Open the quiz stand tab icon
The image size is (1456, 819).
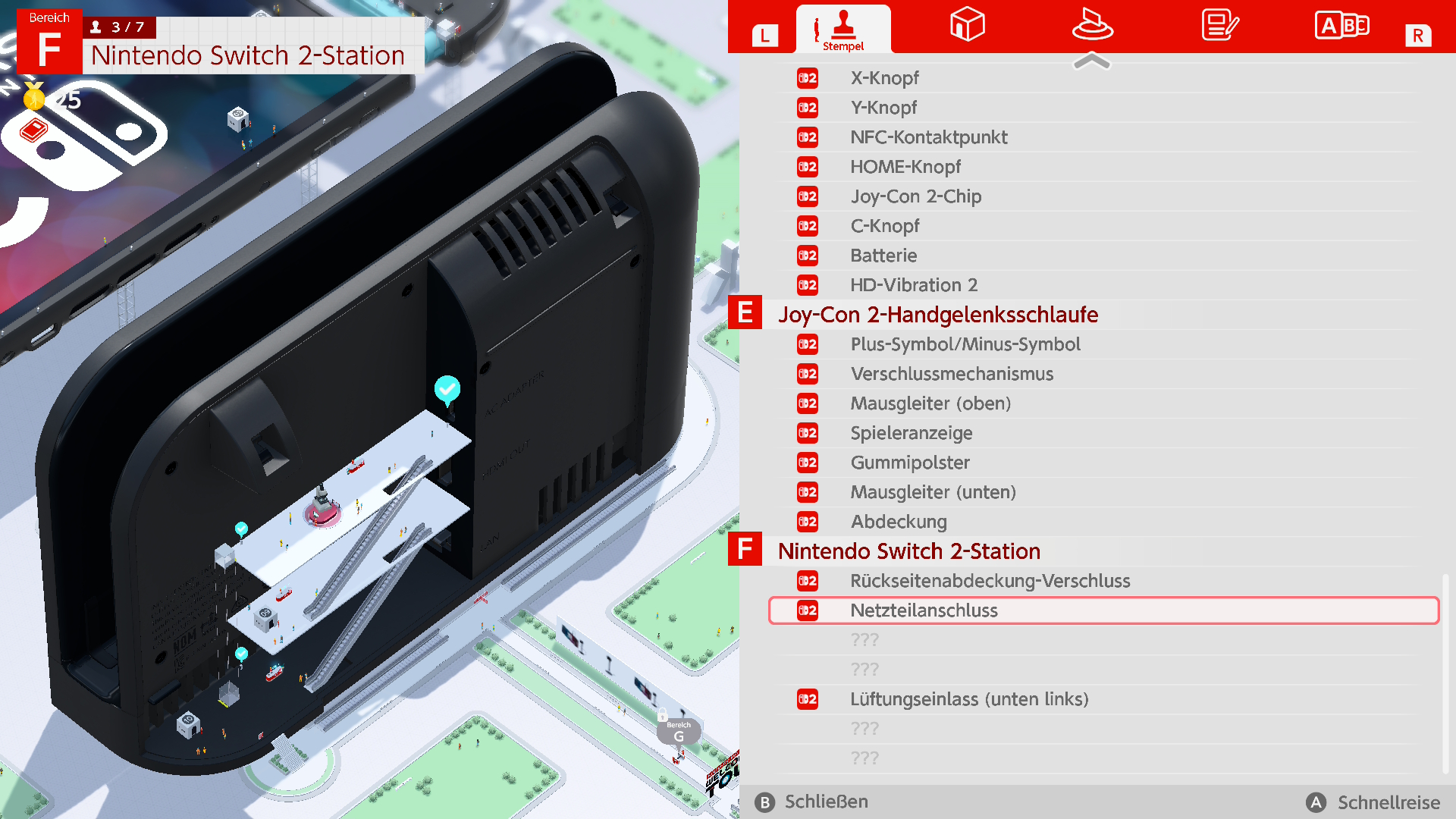click(x=1092, y=25)
